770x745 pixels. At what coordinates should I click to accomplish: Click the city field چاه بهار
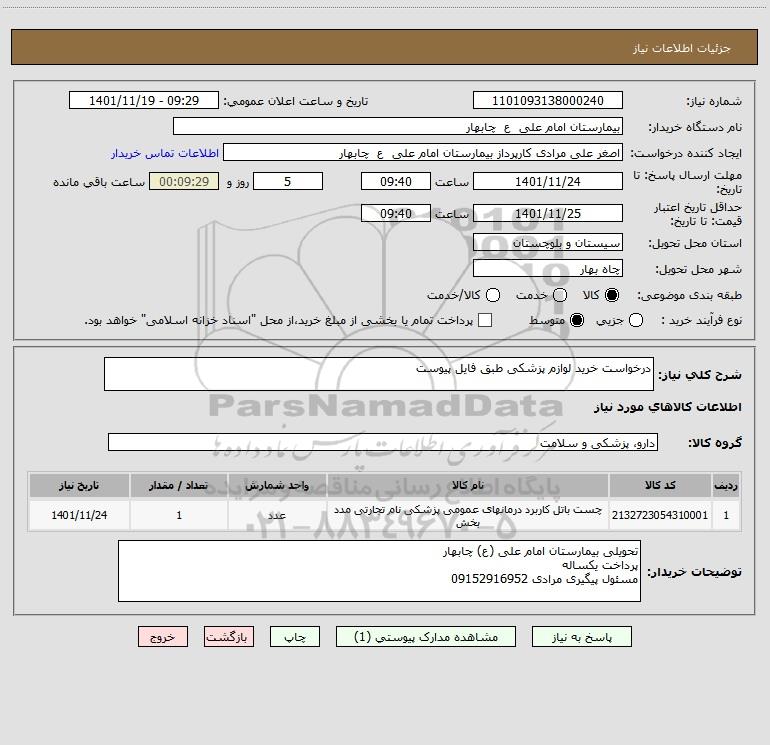(x=548, y=269)
